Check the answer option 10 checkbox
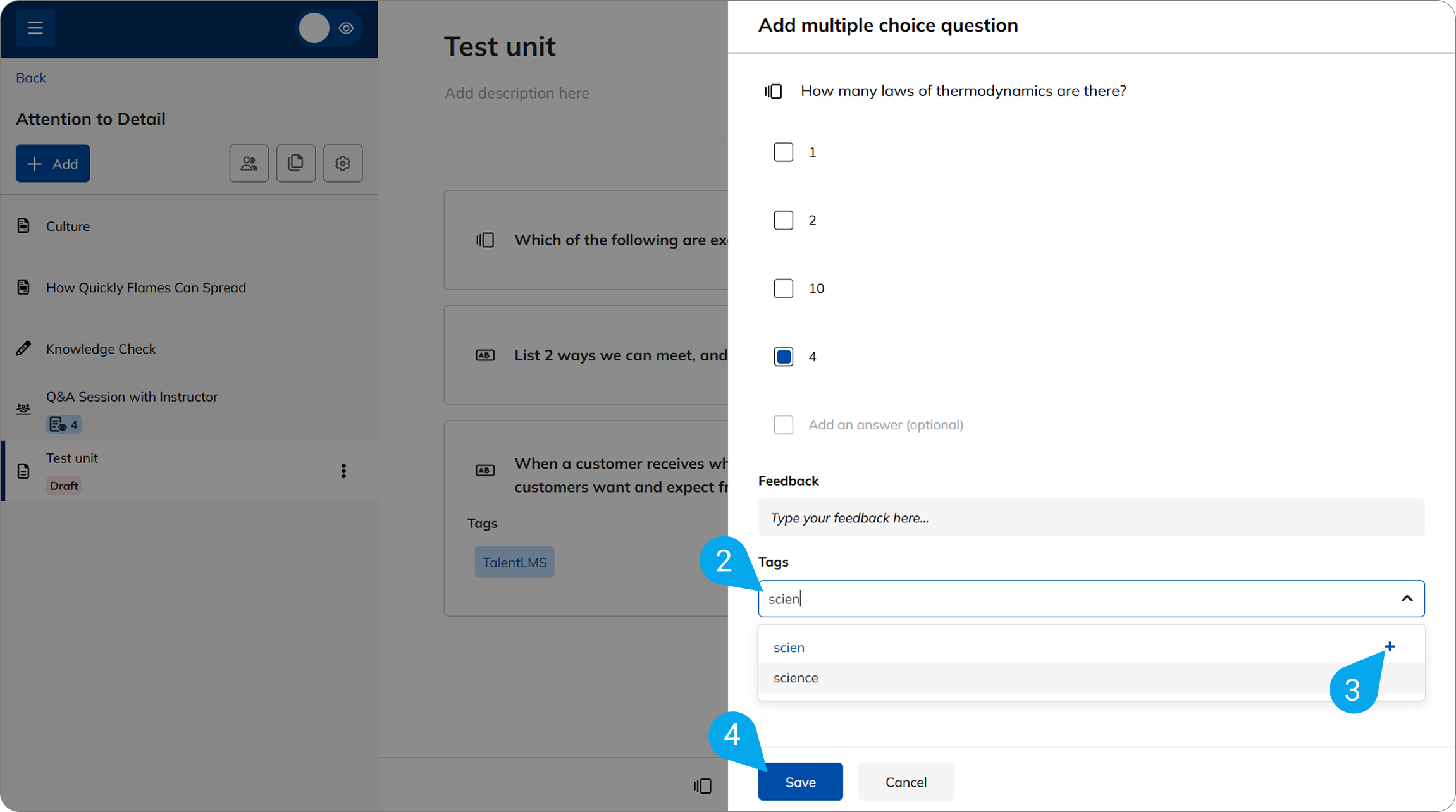1456x812 pixels. point(783,288)
